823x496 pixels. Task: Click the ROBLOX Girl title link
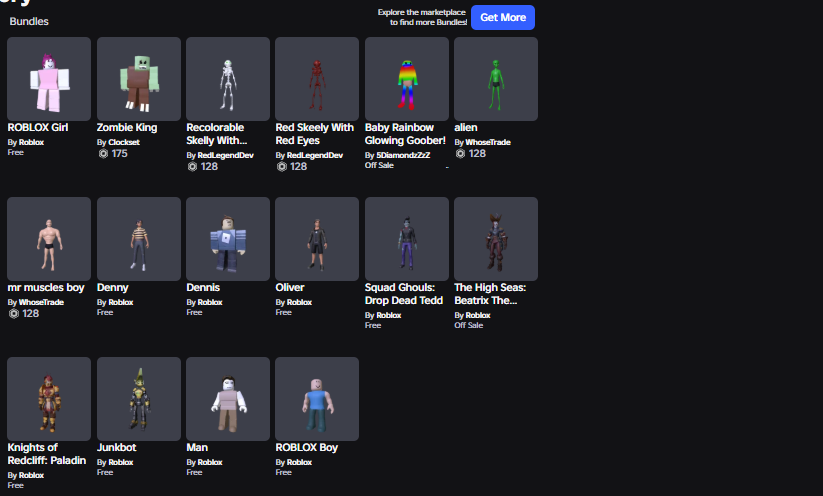(38, 128)
